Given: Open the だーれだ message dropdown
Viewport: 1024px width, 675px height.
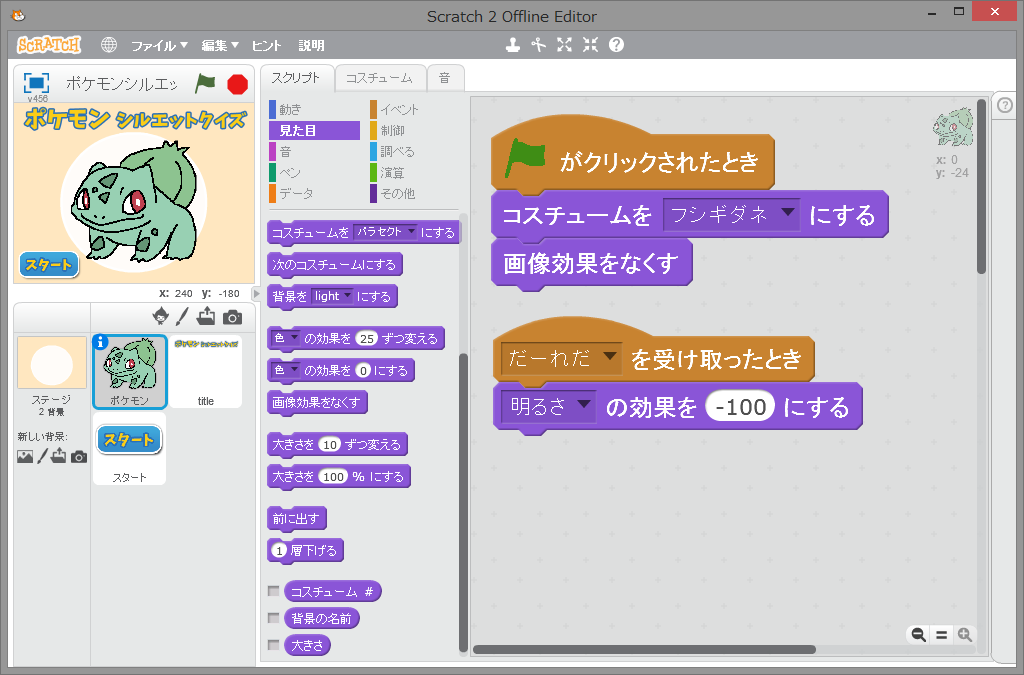Looking at the screenshot, I should tap(562, 358).
